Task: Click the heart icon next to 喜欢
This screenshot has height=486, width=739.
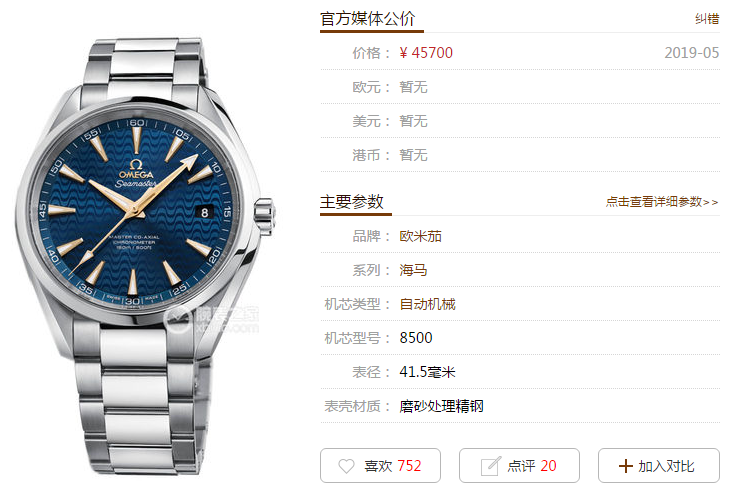Action: tap(346, 466)
